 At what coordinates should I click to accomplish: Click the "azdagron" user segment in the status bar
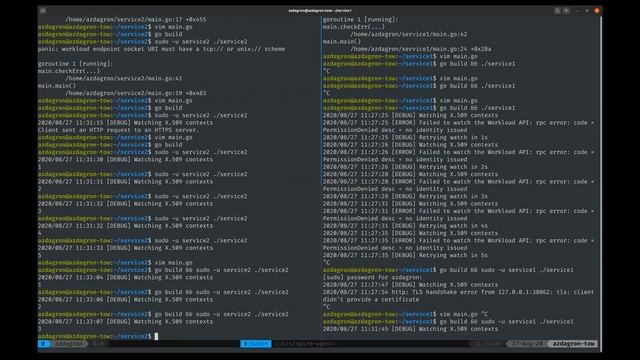(x=69, y=344)
